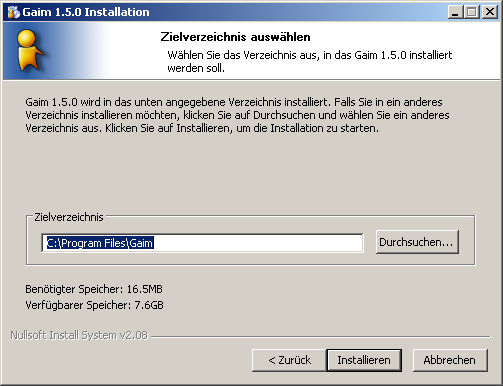The width and height of the screenshot is (503, 386).
Task: Click the 'Wählen Sie das Verzeichnis aus' subtitle
Action: 310,61
